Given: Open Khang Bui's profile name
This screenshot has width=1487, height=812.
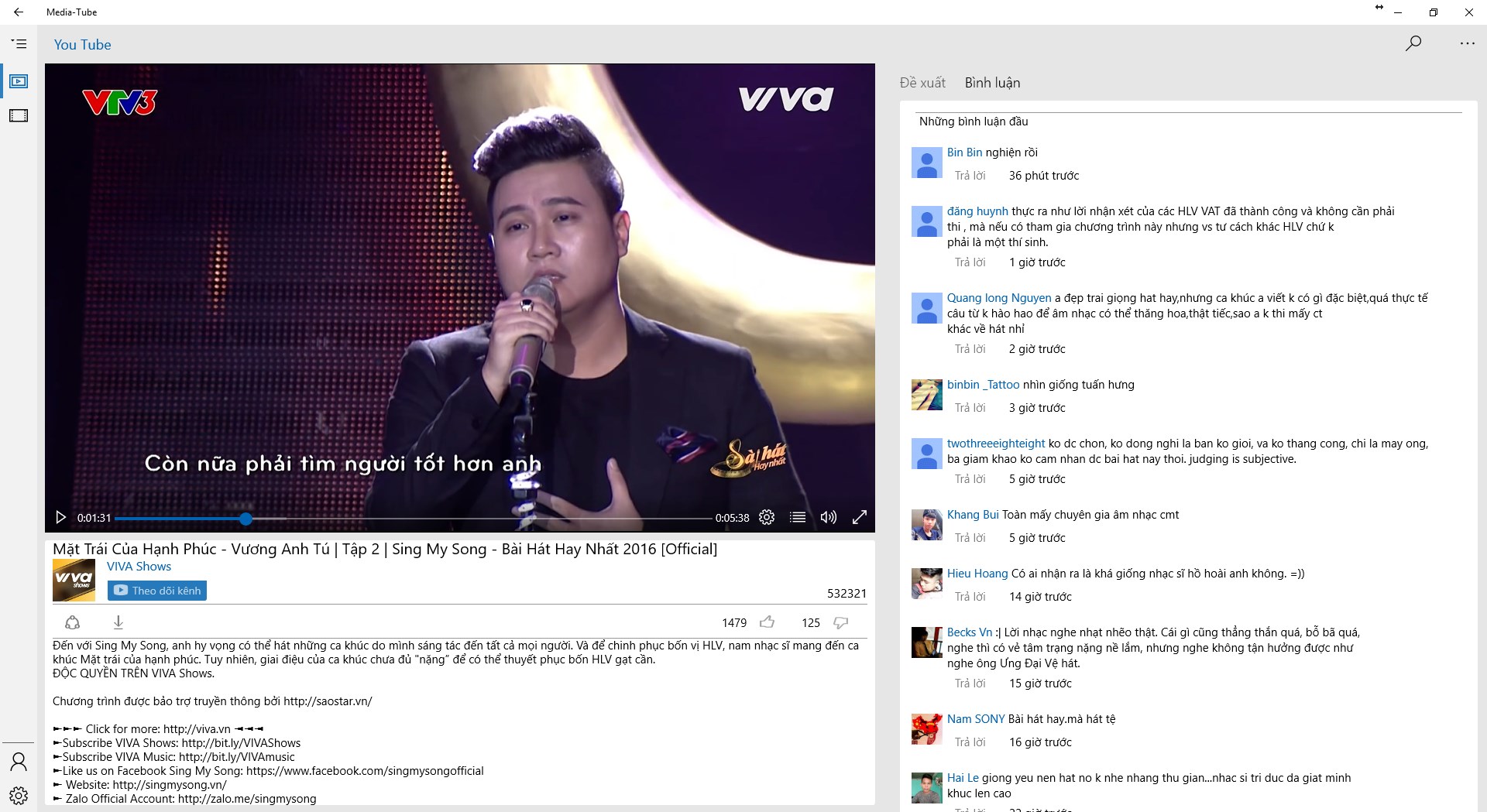Looking at the screenshot, I should [973, 515].
